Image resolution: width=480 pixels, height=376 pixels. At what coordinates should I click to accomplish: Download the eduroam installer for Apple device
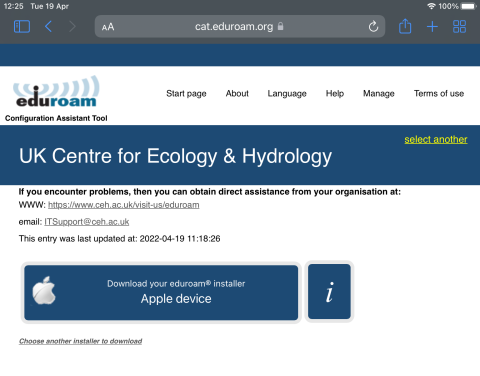(x=161, y=293)
